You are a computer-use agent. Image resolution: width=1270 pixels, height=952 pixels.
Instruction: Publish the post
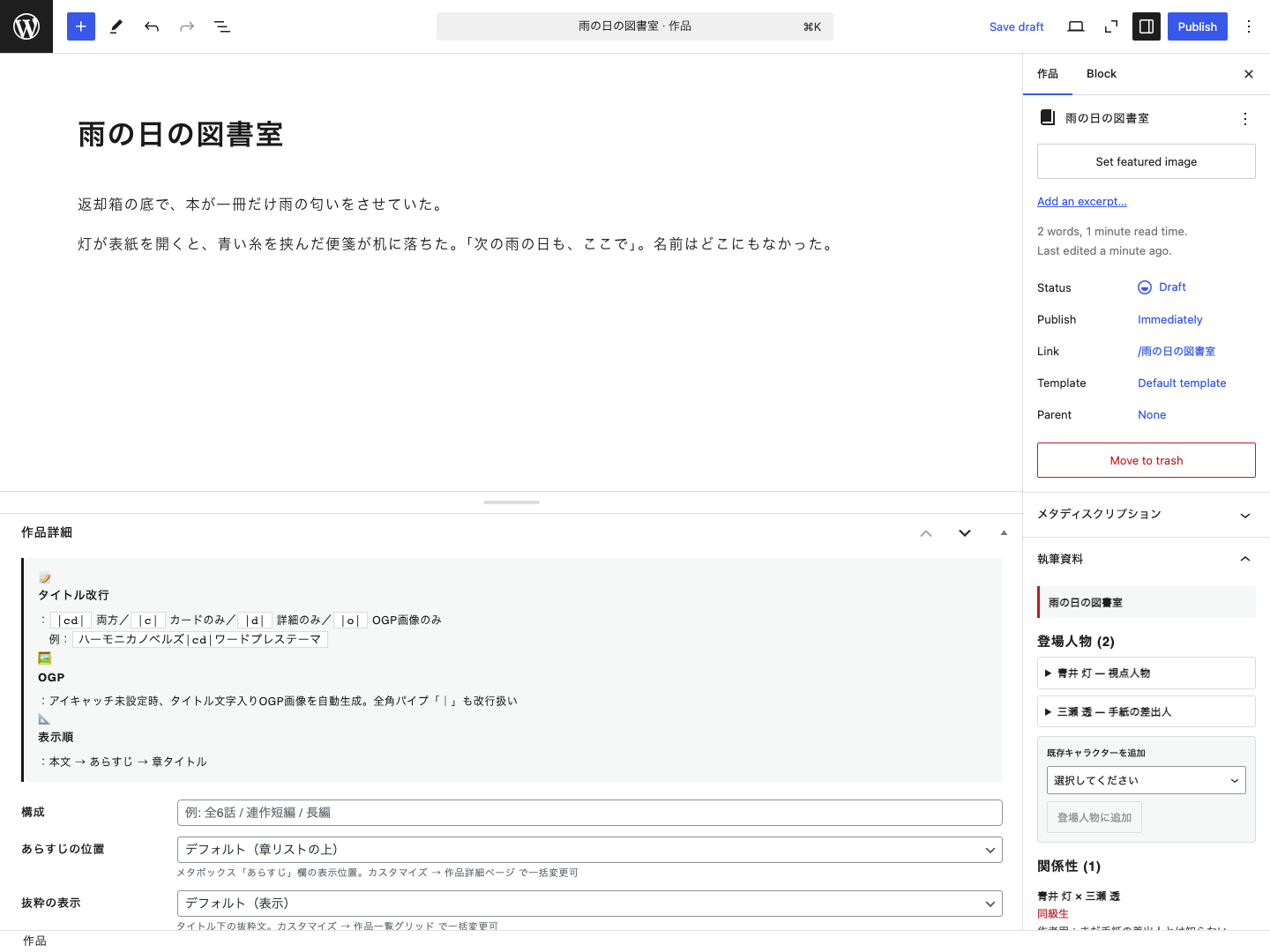(1198, 26)
